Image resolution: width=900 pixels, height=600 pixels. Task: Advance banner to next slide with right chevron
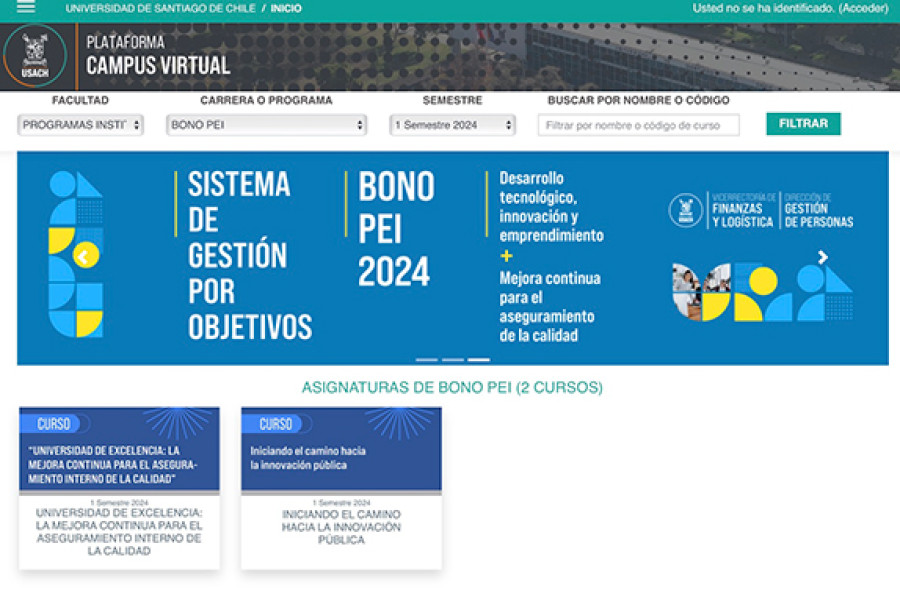[x=822, y=255]
